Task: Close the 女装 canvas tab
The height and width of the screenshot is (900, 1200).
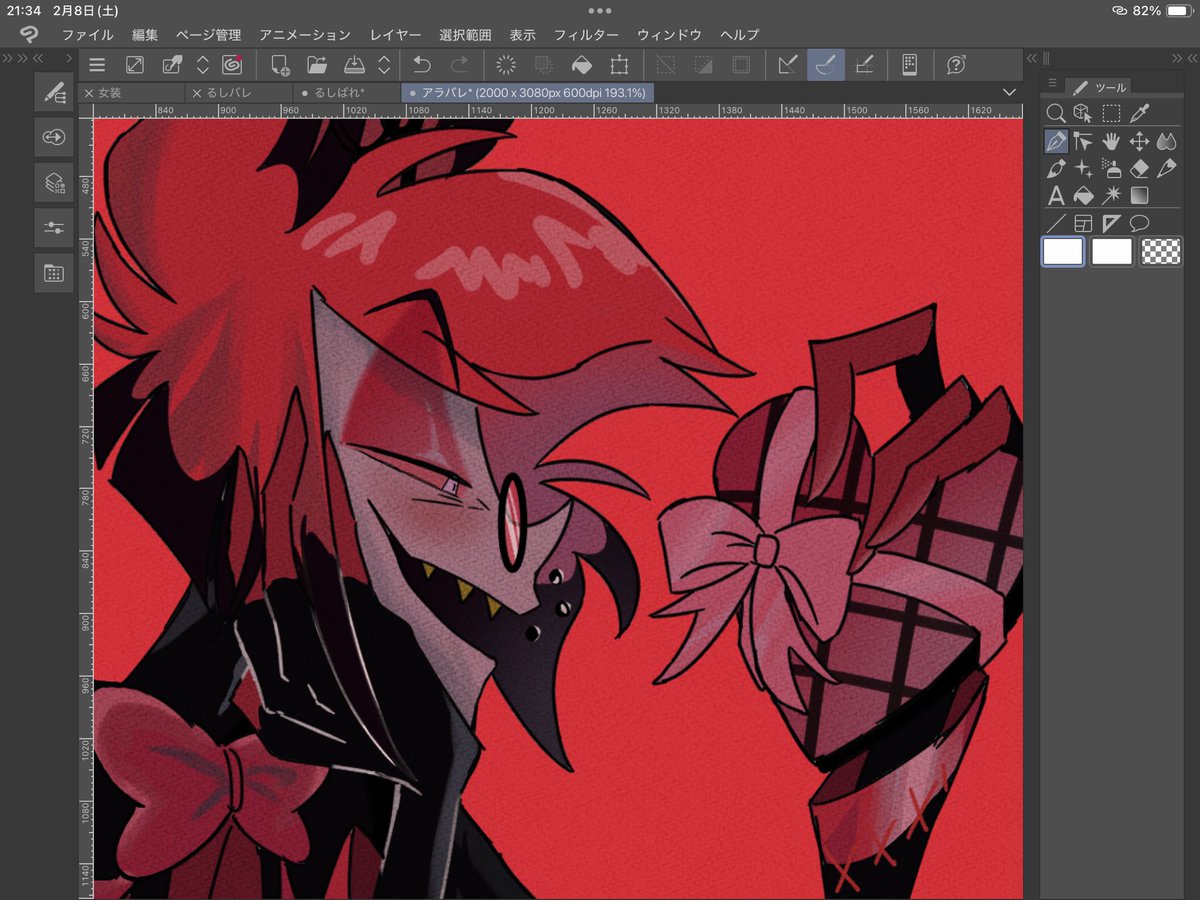Action: point(89,92)
